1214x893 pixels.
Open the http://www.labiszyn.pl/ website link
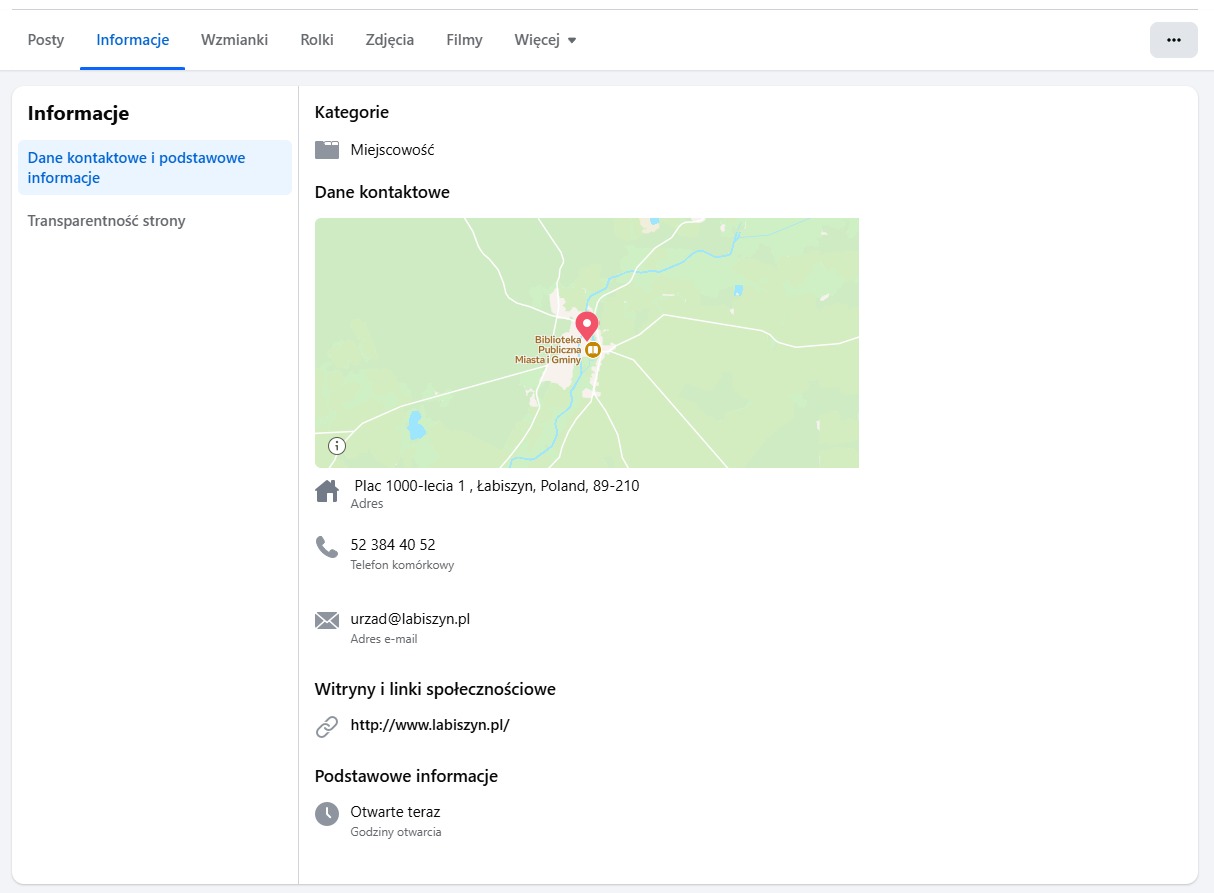click(430, 725)
